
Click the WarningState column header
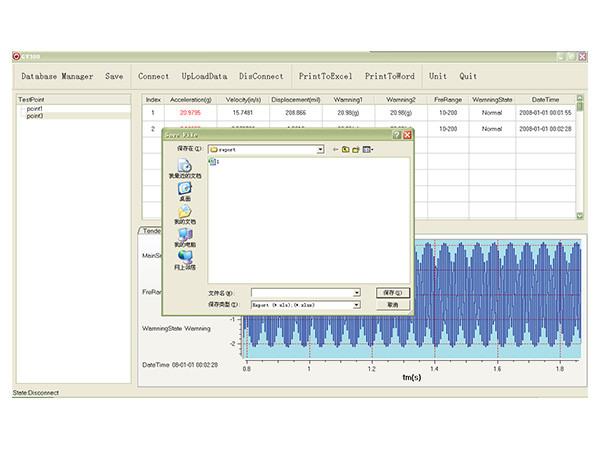(492, 99)
